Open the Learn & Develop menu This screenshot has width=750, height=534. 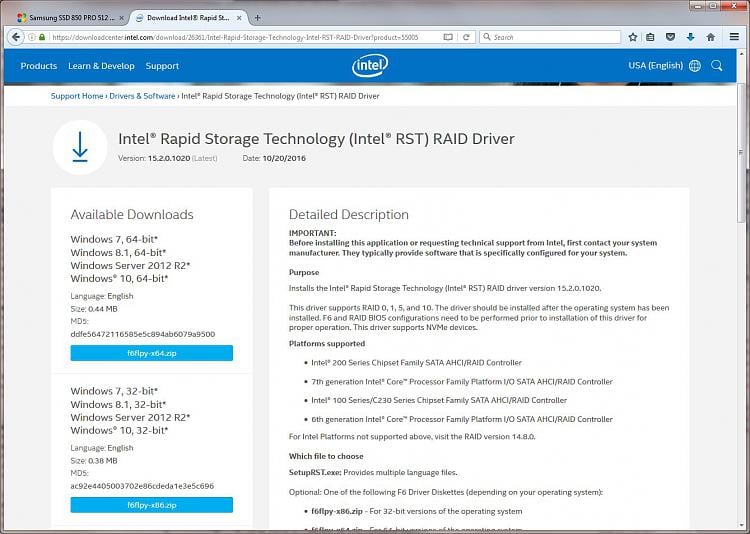click(x=101, y=66)
